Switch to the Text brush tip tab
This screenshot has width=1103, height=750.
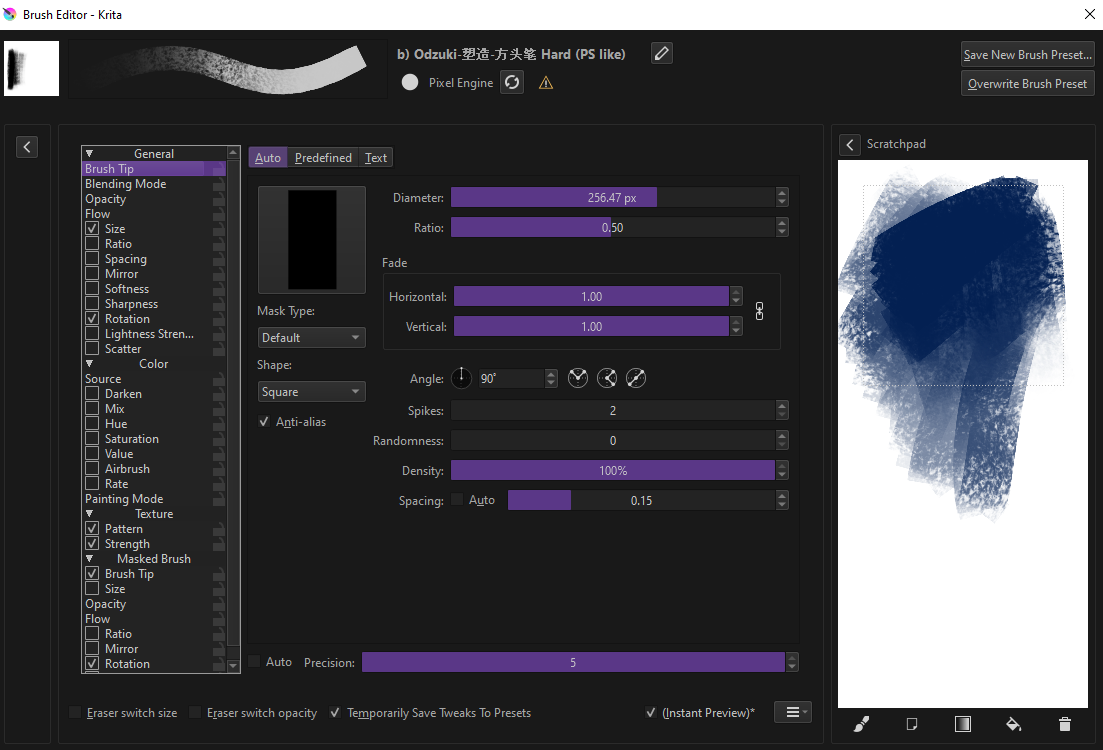coord(376,158)
